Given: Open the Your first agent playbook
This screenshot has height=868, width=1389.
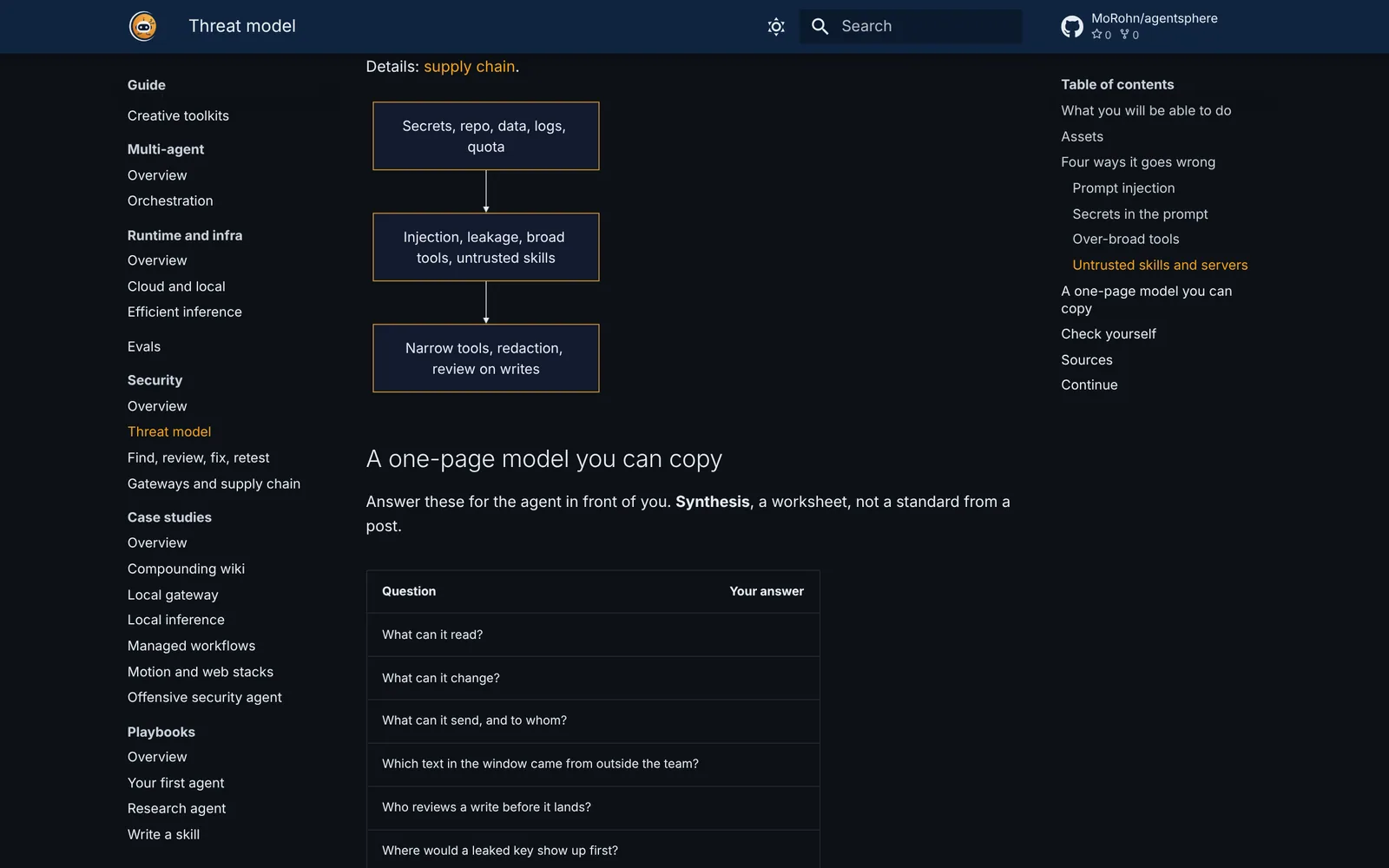Looking at the screenshot, I should point(176,783).
